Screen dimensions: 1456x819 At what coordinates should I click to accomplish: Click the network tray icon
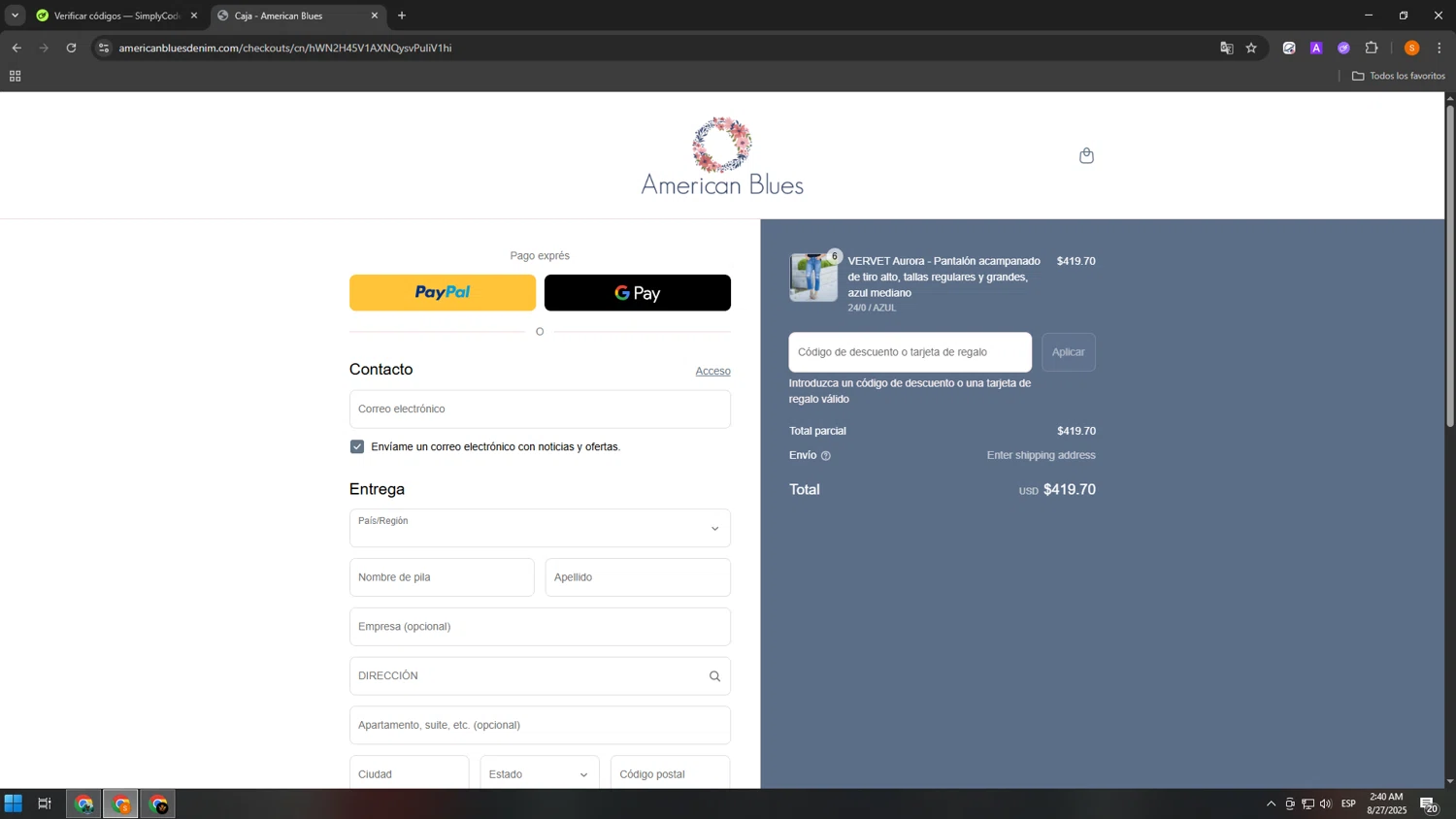1307,803
